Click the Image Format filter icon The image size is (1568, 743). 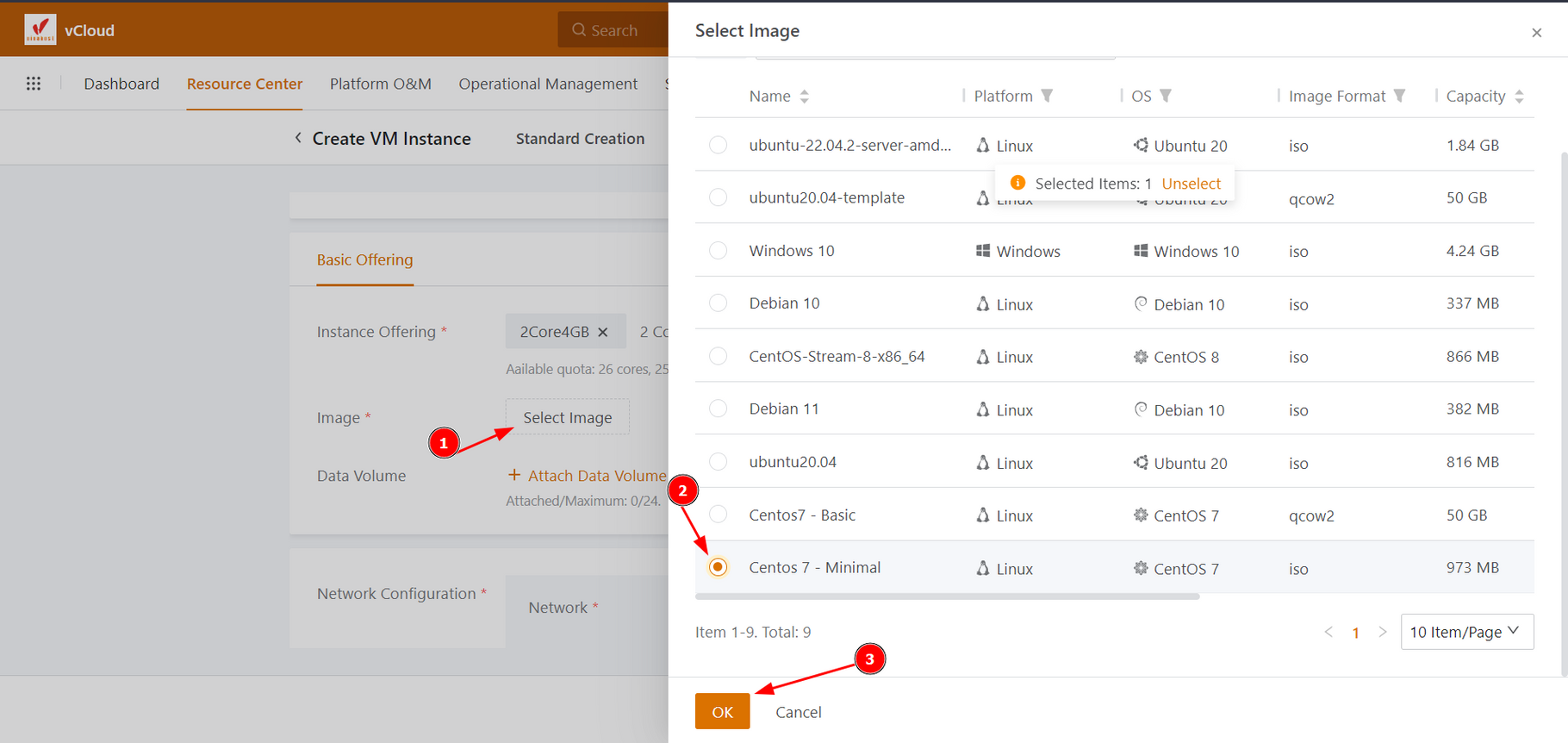(1399, 96)
